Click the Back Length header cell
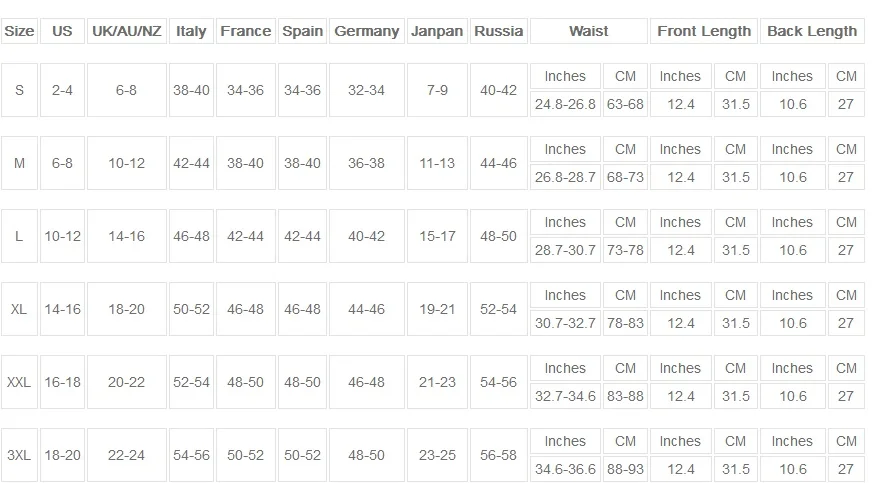The image size is (891, 483). pyautogui.click(x=812, y=31)
